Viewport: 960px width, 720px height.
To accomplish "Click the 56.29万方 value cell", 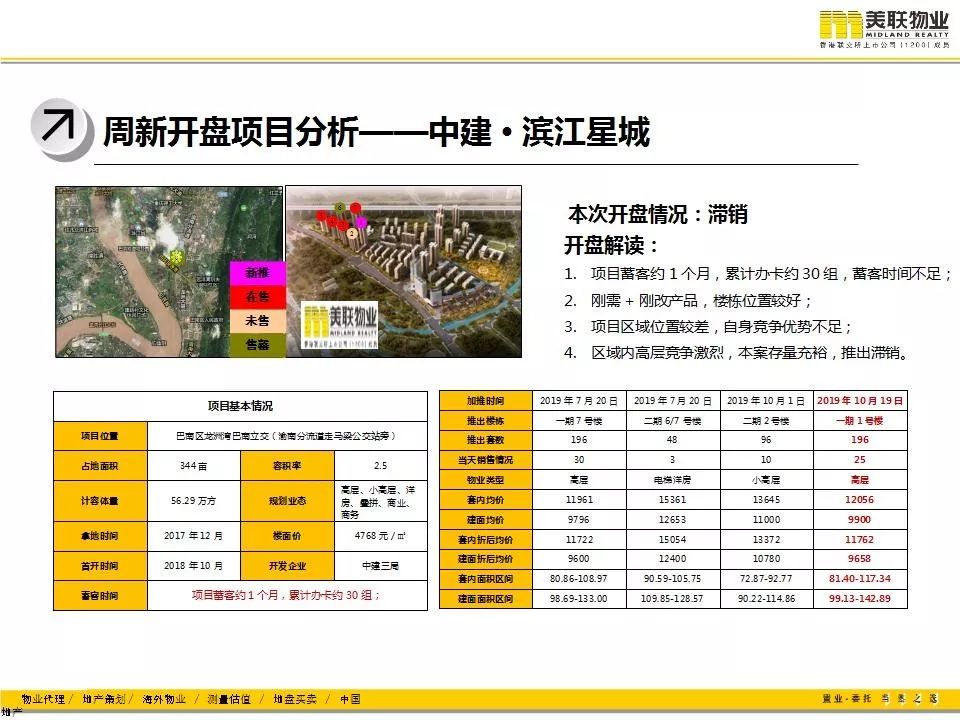I will coord(193,501).
